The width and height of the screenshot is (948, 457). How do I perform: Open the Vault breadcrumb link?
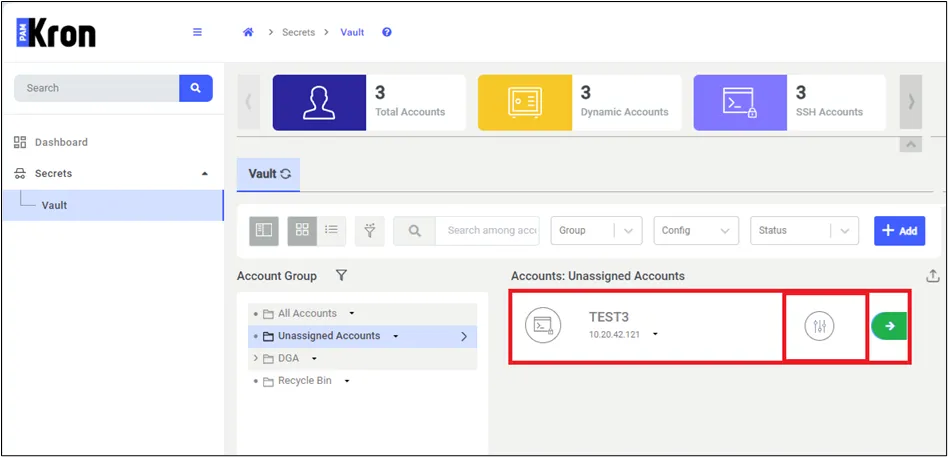(x=352, y=33)
